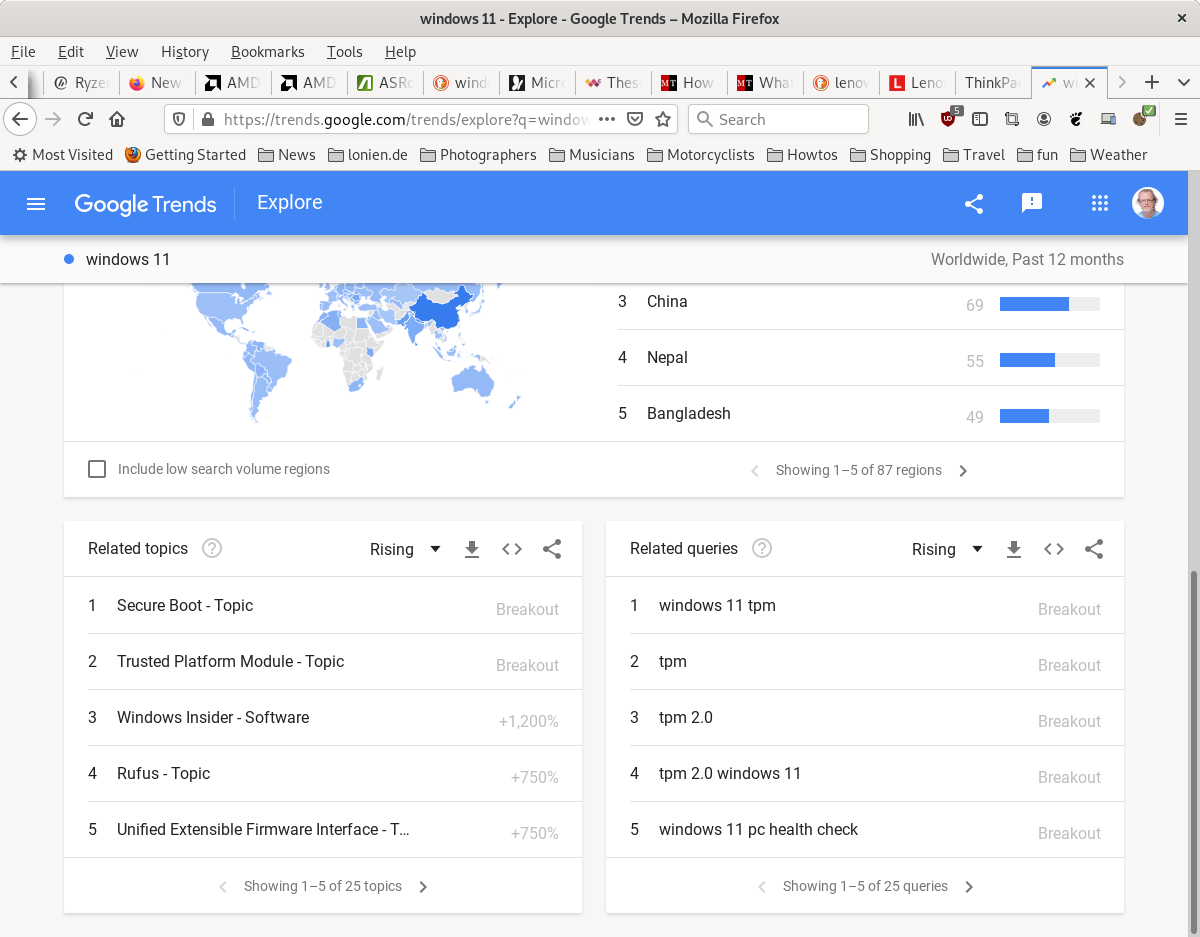The image size is (1200, 937).
Task: Open help for Related queries
Action: (x=762, y=548)
